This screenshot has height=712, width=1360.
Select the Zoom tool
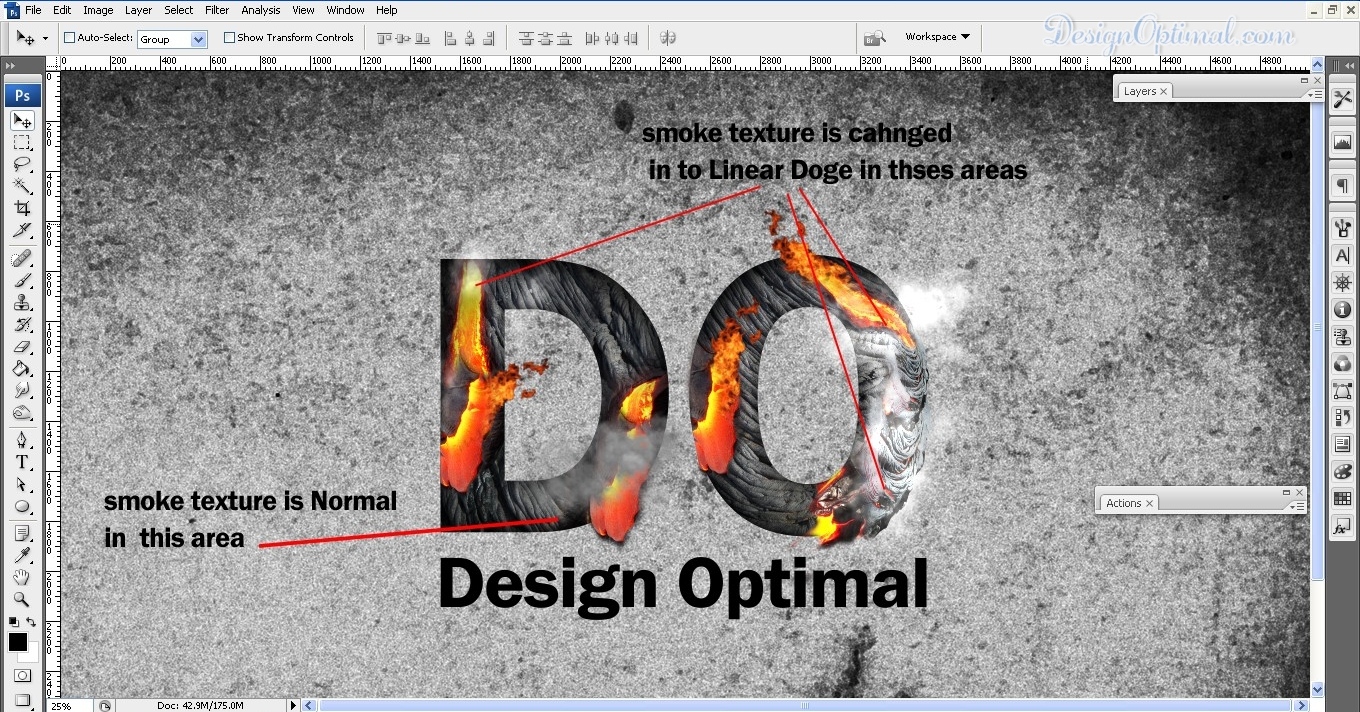point(22,600)
